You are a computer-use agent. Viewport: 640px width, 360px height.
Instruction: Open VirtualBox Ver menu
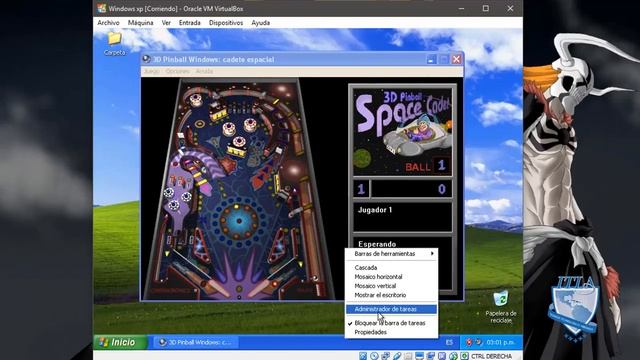(166, 23)
